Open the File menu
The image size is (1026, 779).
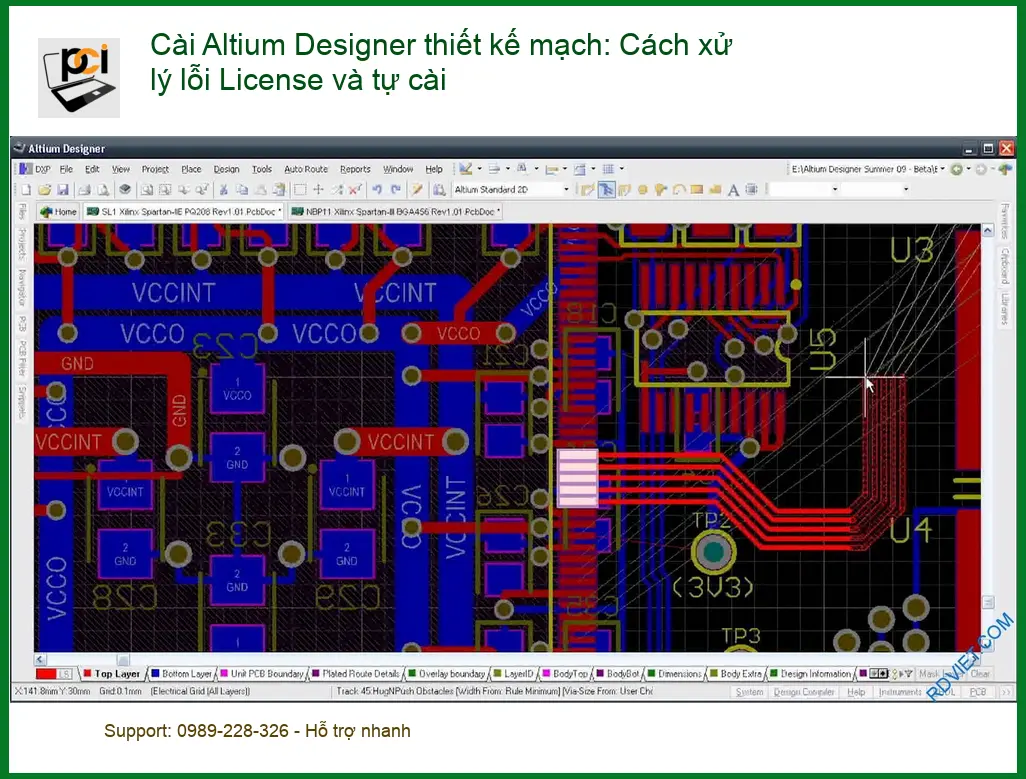(66, 169)
